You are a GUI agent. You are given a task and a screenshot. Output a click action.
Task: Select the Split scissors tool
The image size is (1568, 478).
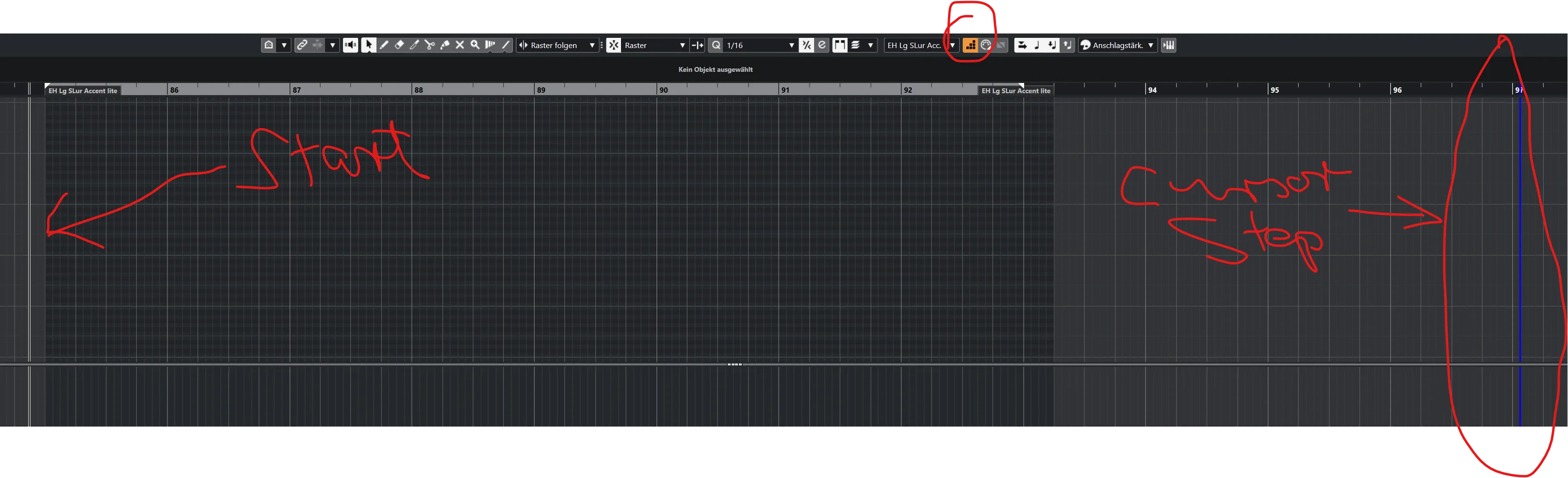[x=430, y=45]
